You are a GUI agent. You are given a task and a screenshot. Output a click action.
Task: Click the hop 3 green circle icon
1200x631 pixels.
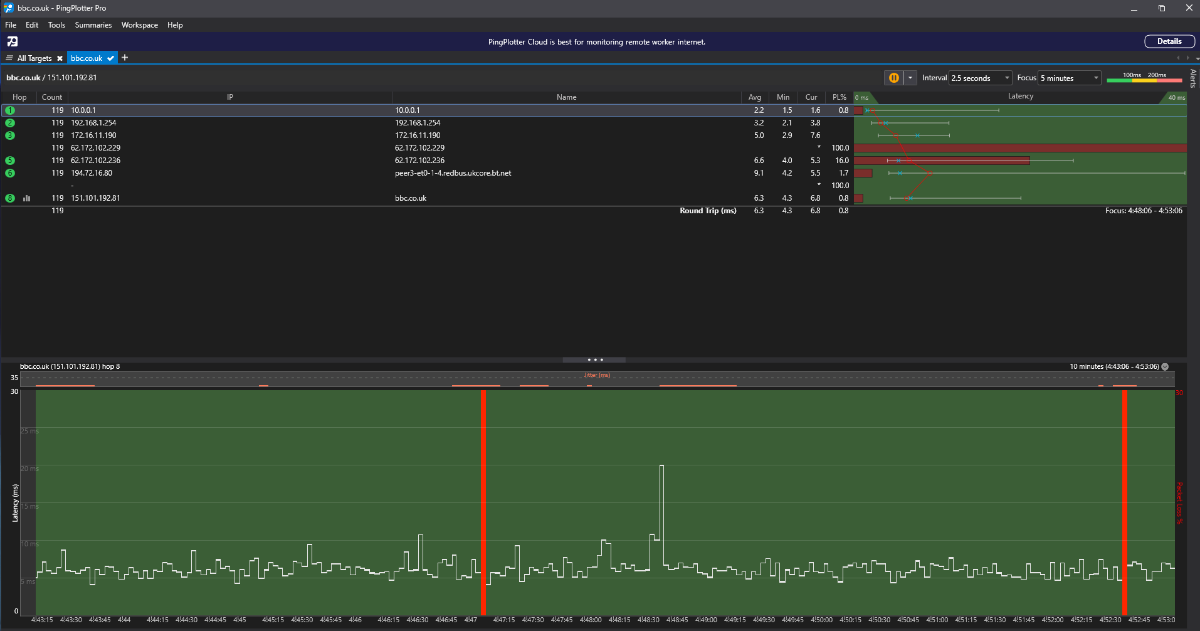click(x=10, y=135)
